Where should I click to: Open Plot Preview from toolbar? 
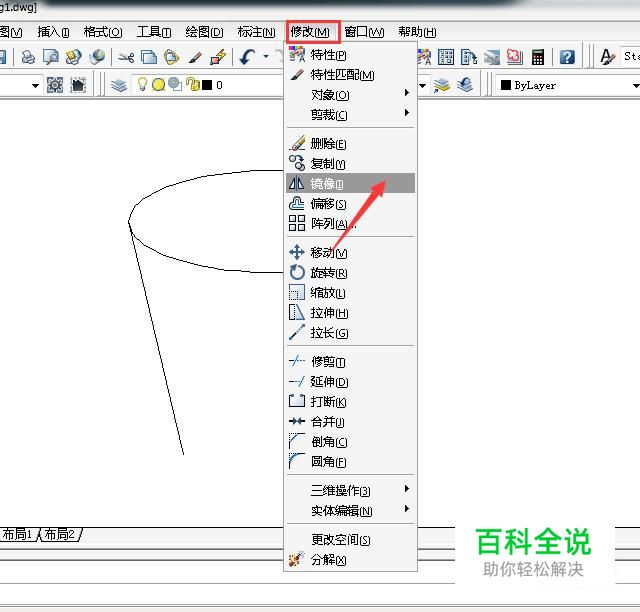(51, 57)
